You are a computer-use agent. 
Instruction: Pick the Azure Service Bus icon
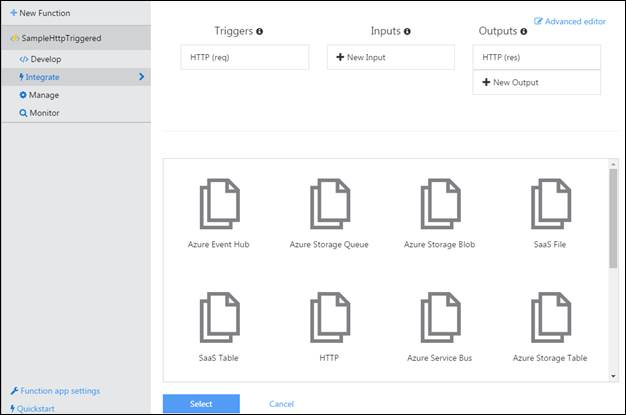tap(439, 317)
